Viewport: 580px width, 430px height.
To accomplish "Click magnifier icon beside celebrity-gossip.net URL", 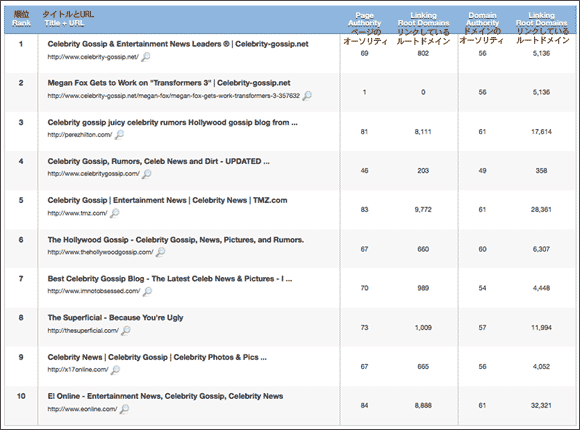I will 146,57.
